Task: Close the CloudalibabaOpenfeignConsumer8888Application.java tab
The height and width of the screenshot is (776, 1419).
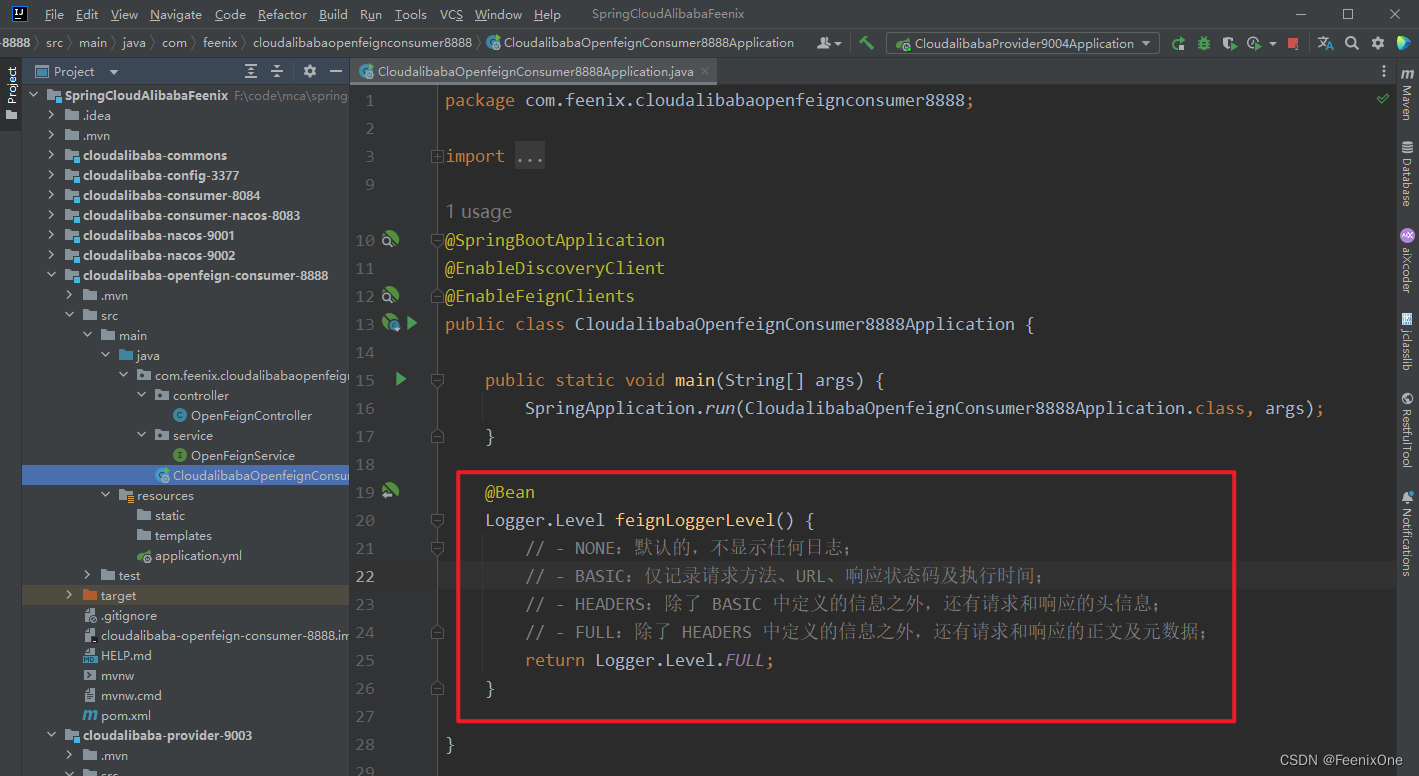Action: 705,71
